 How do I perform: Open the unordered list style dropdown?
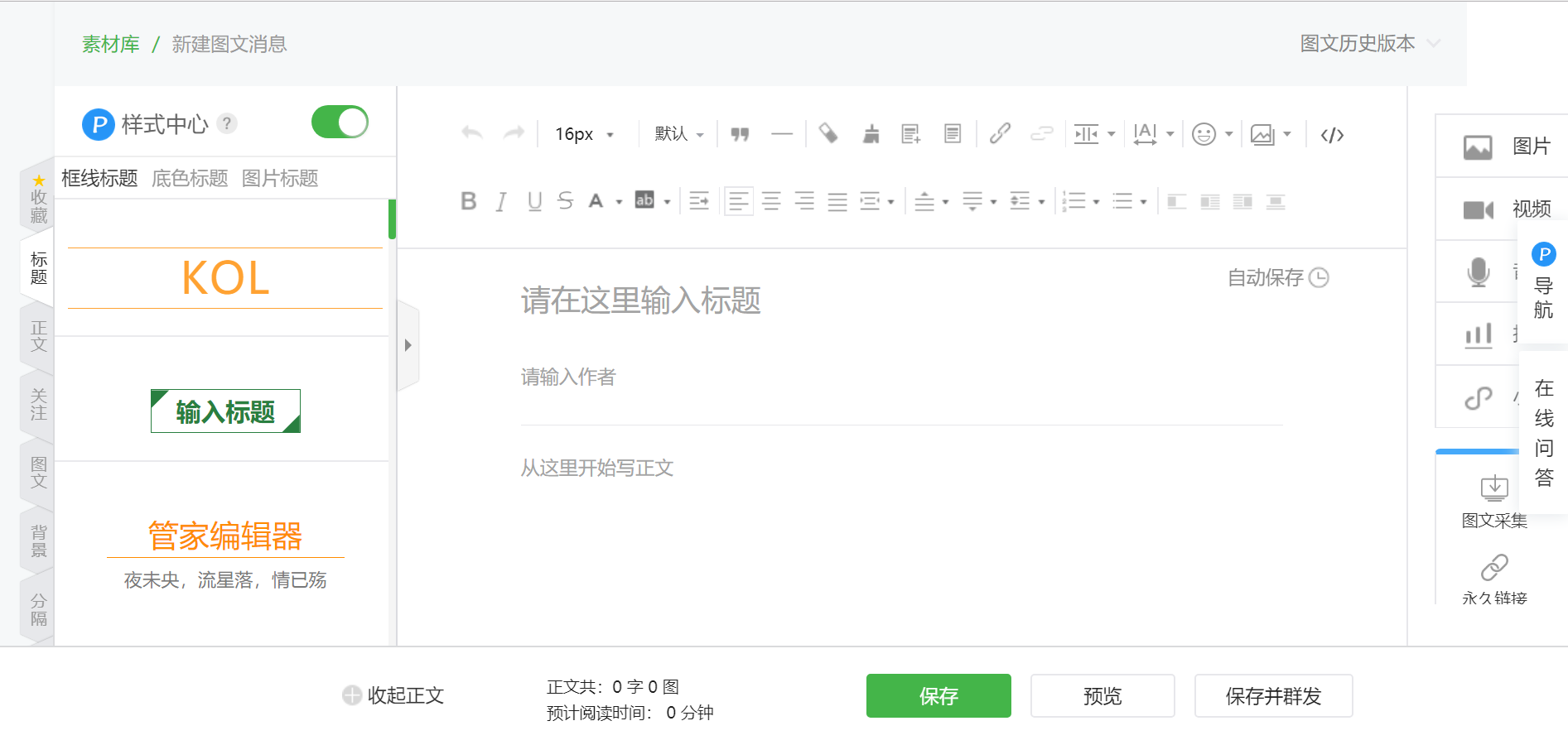coord(1143,202)
